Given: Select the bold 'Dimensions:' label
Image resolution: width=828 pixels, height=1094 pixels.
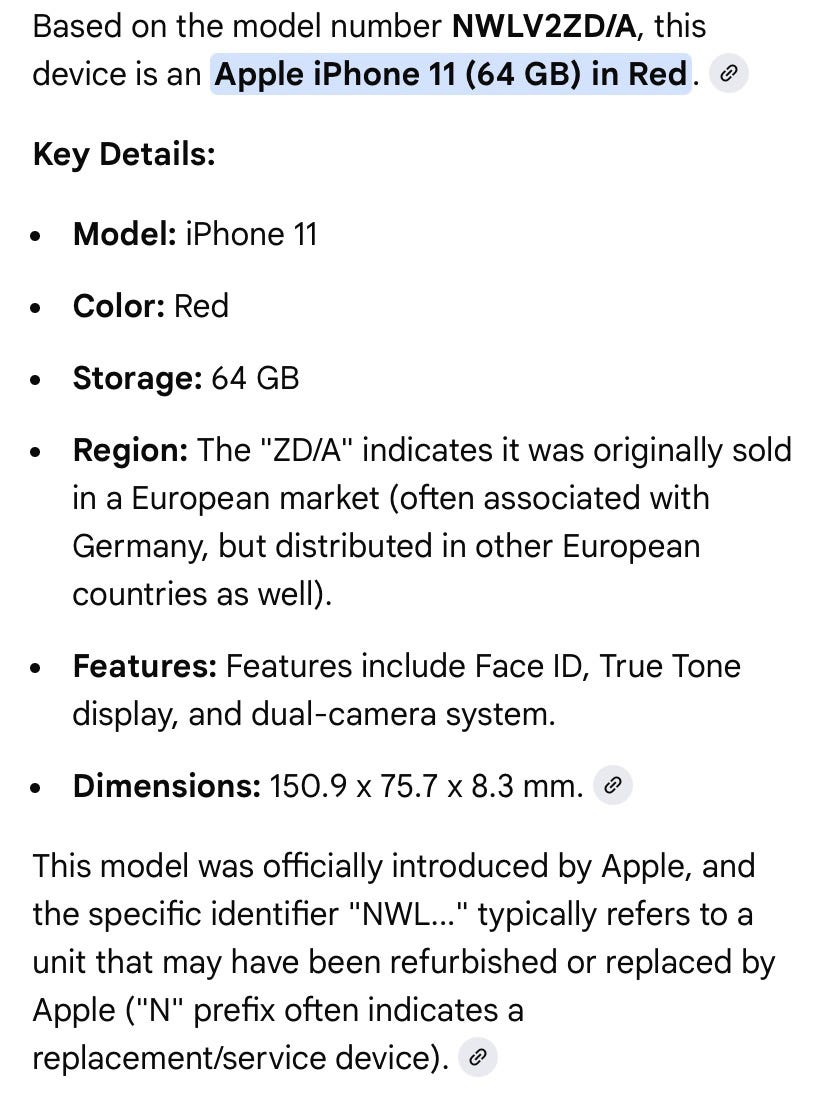Looking at the screenshot, I should (x=167, y=786).
